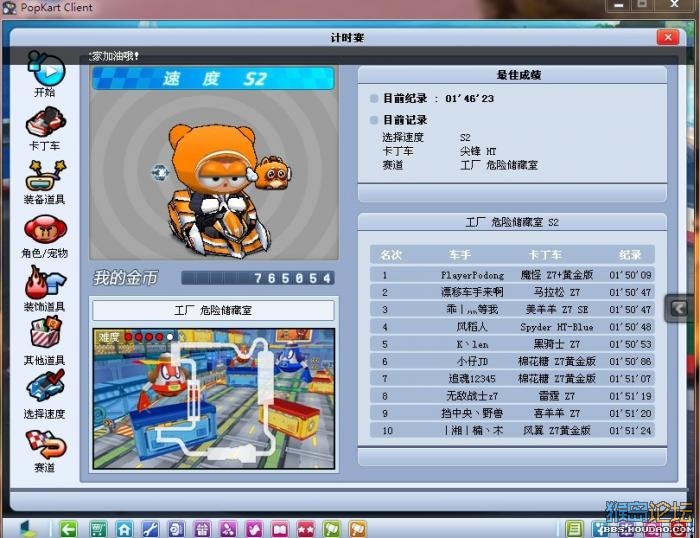Click the 纪录 column header
Viewport: 700px width, 538px height.
coord(630,255)
